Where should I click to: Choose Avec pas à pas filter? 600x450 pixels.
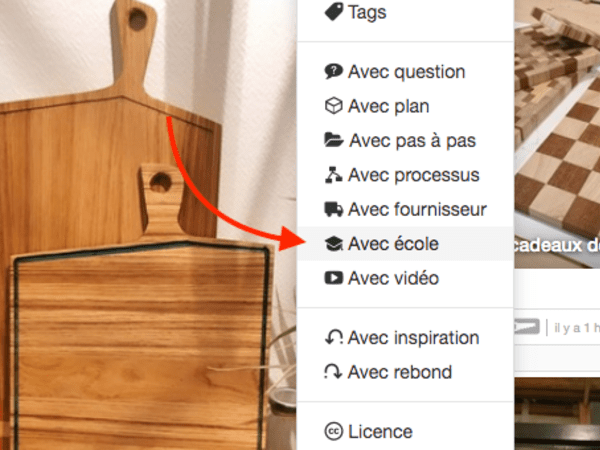coord(406,140)
